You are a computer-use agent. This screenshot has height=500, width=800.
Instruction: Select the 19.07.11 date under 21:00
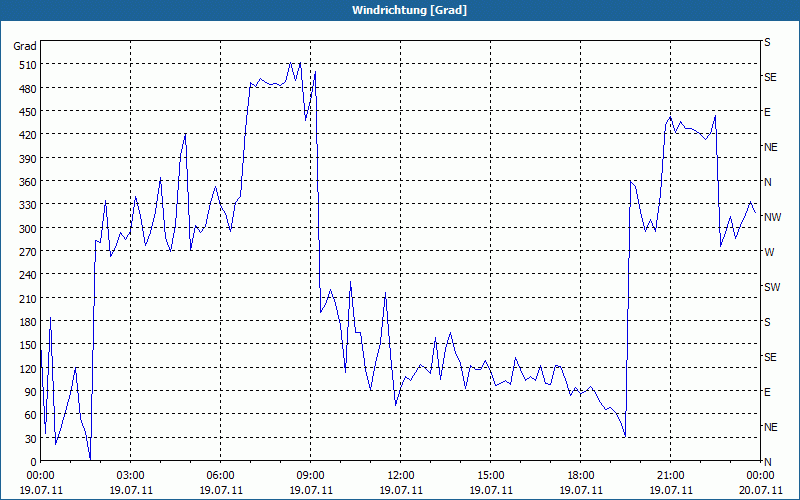(670, 490)
